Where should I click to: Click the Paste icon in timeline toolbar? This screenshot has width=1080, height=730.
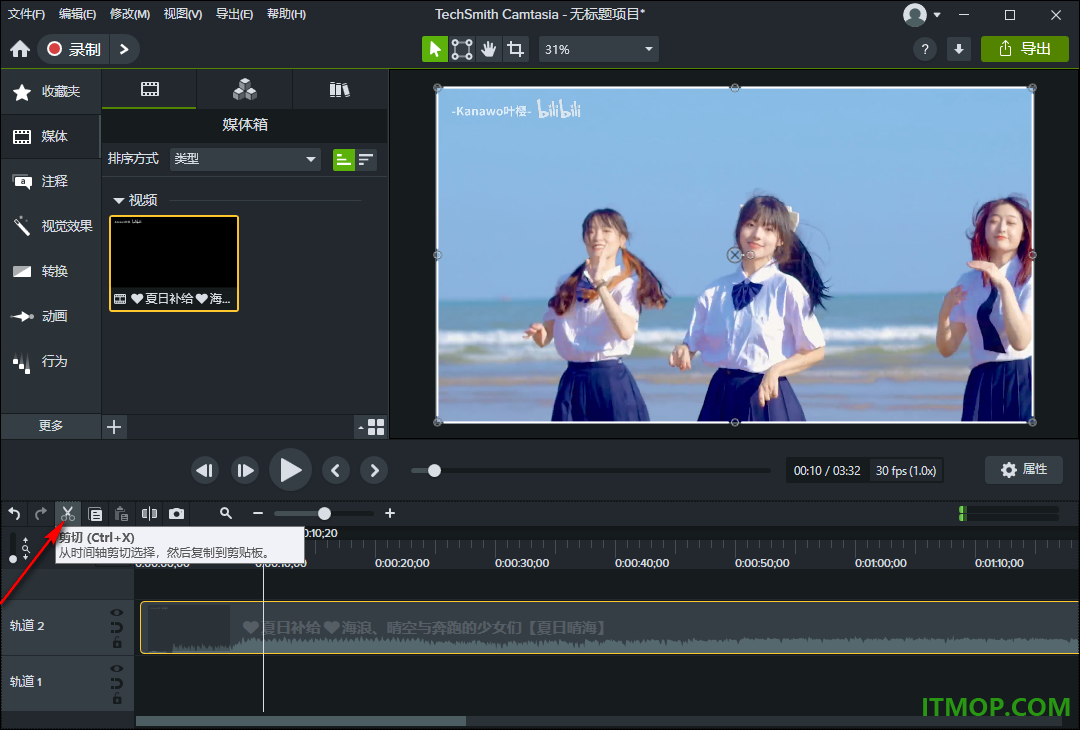coord(121,514)
